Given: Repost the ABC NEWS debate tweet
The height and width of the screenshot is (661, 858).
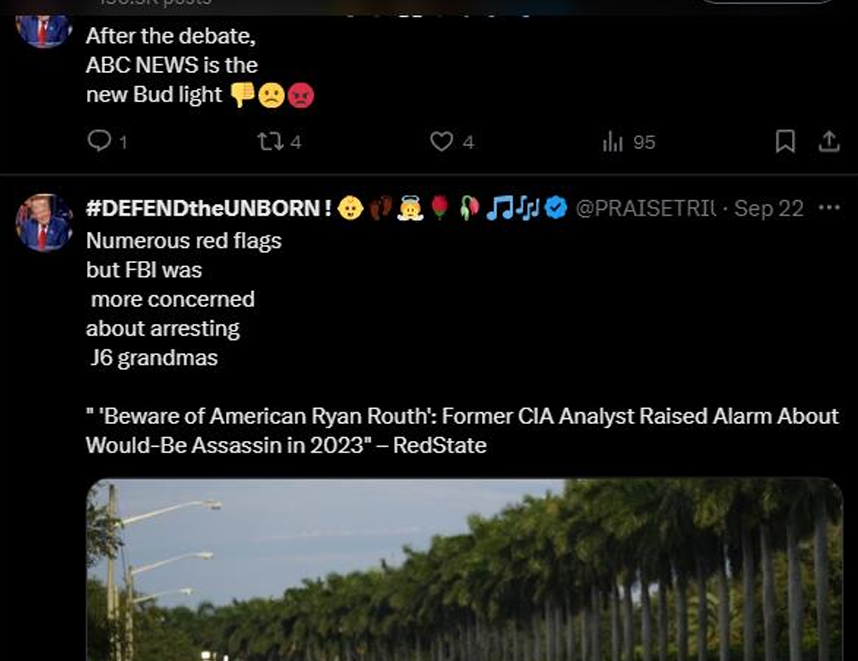Looking at the screenshot, I should coord(270,141).
